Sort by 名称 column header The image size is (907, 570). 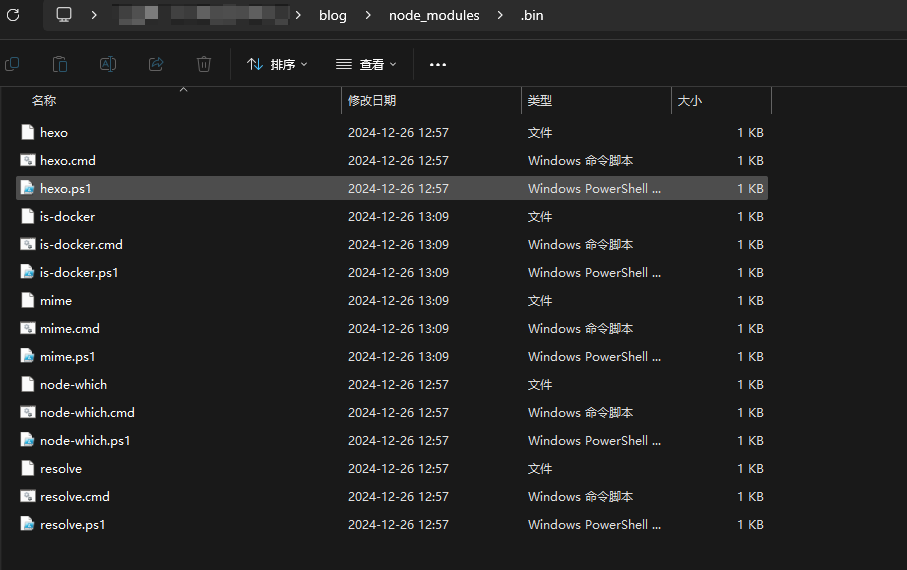pyautogui.click(x=44, y=101)
